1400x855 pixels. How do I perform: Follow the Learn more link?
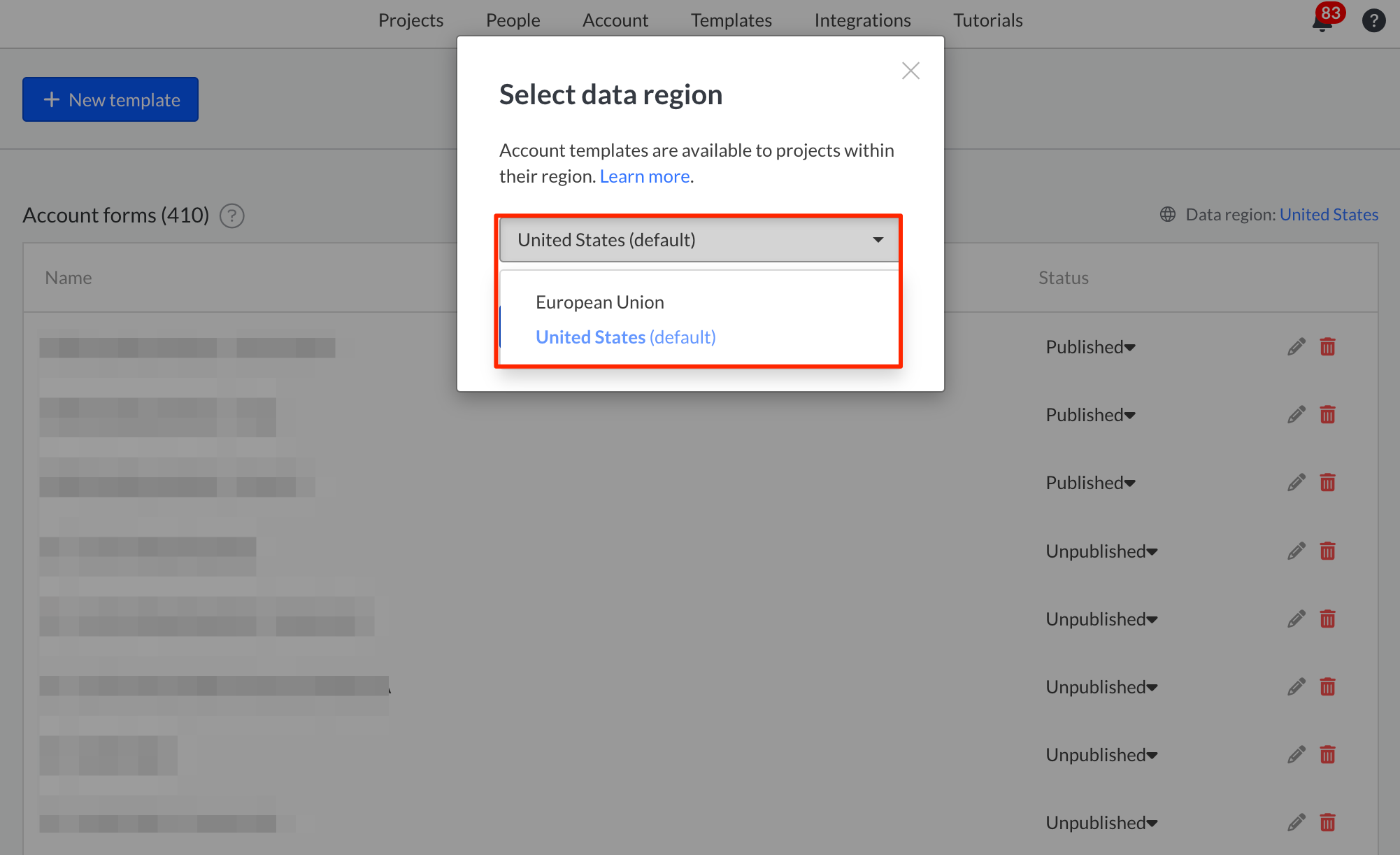coord(645,176)
